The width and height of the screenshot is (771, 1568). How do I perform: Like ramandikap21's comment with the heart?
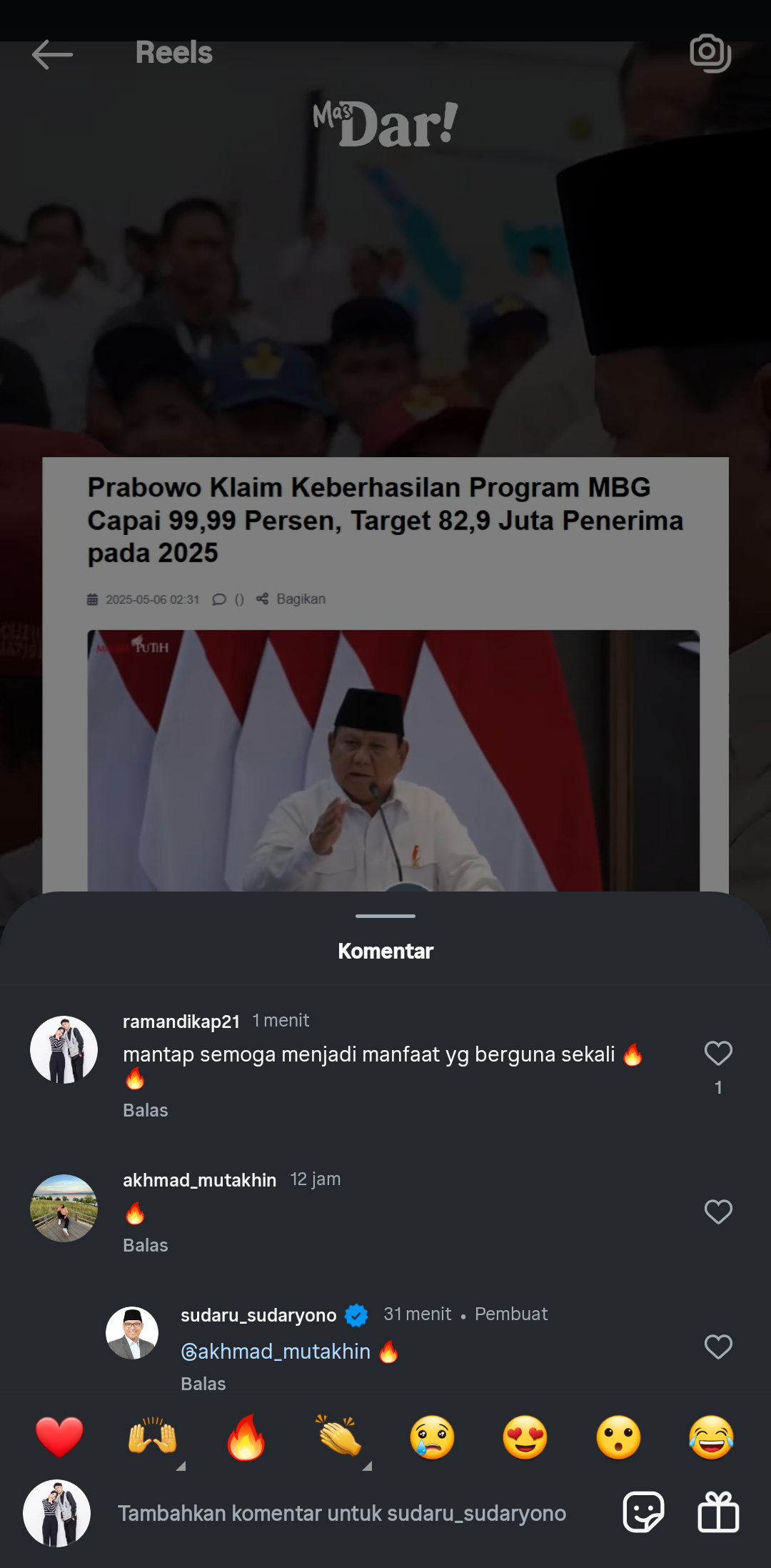718,1054
